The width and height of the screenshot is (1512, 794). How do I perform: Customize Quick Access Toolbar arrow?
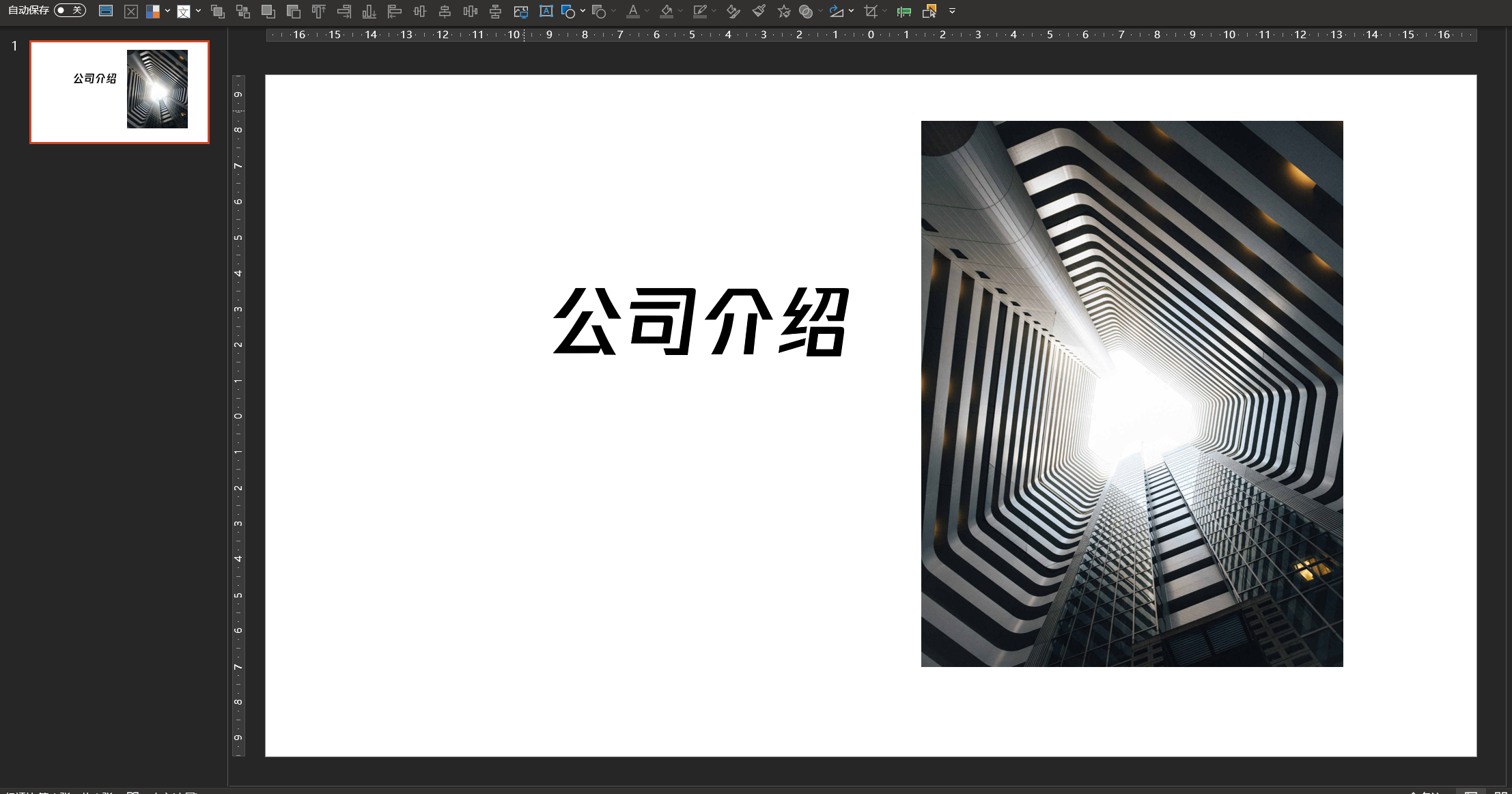pyautogui.click(x=952, y=11)
